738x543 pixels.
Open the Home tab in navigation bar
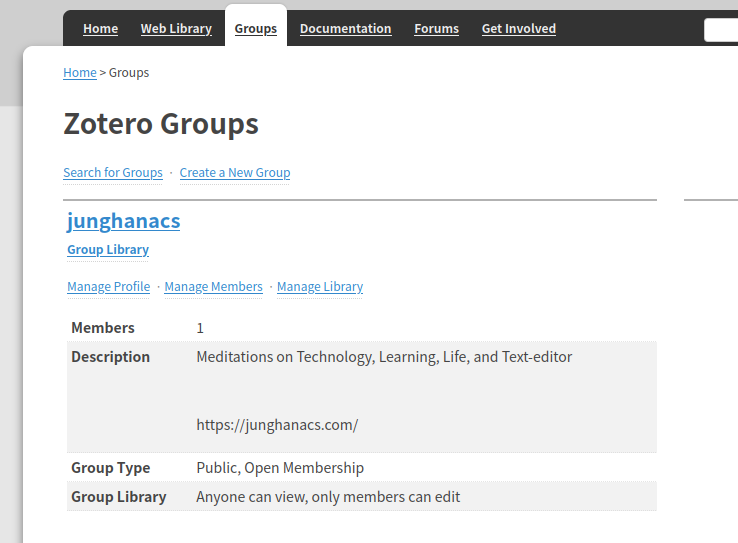pyautogui.click(x=100, y=29)
